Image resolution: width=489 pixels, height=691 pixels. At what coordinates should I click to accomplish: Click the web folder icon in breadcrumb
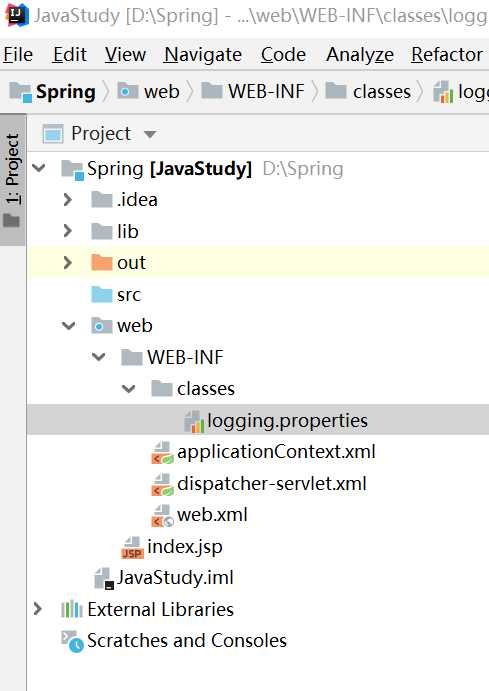128,91
